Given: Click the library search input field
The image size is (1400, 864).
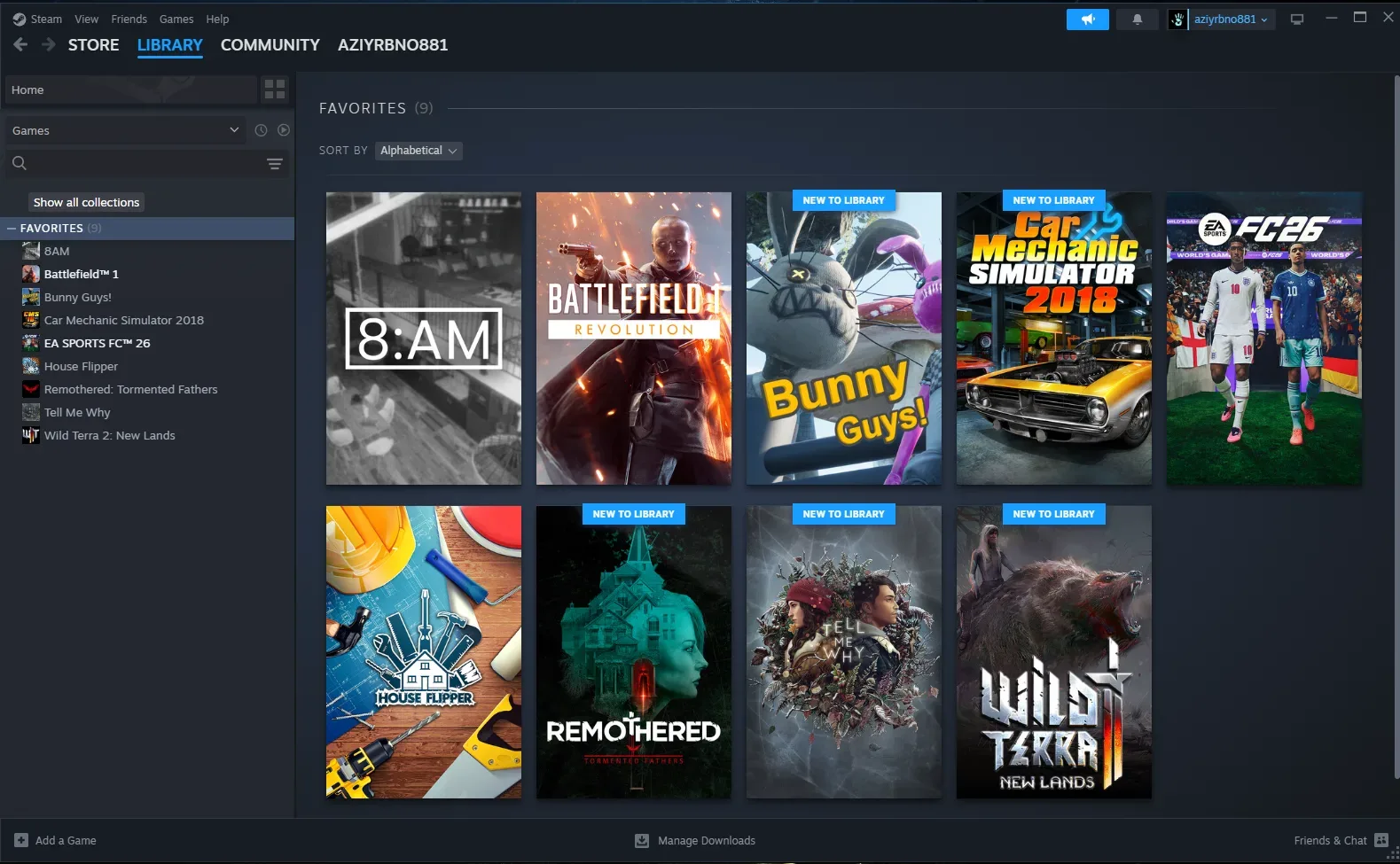Looking at the screenshot, I should pyautogui.click(x=146, y=163).
